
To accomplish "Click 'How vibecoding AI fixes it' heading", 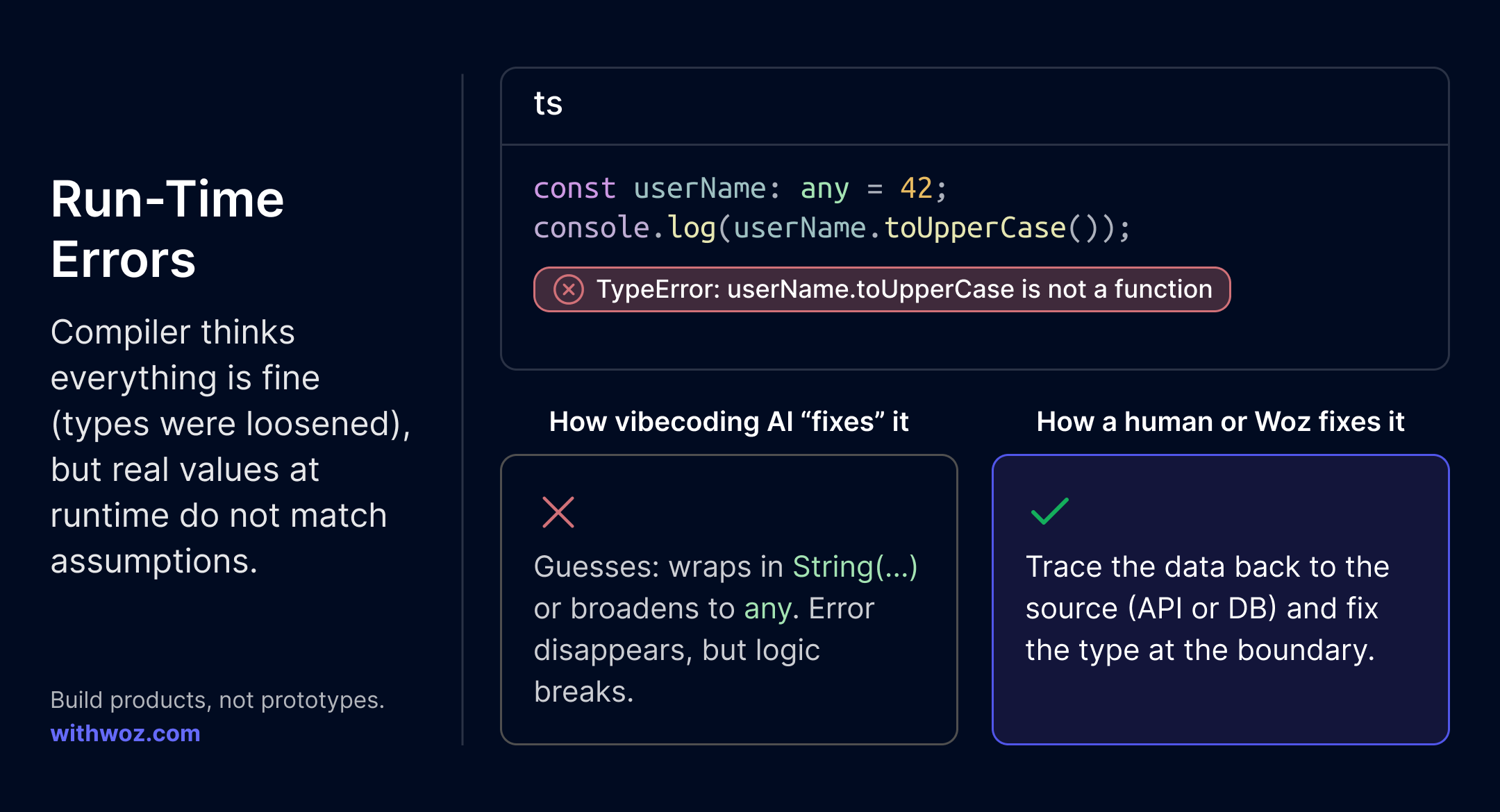I will (x=728, y=421).
